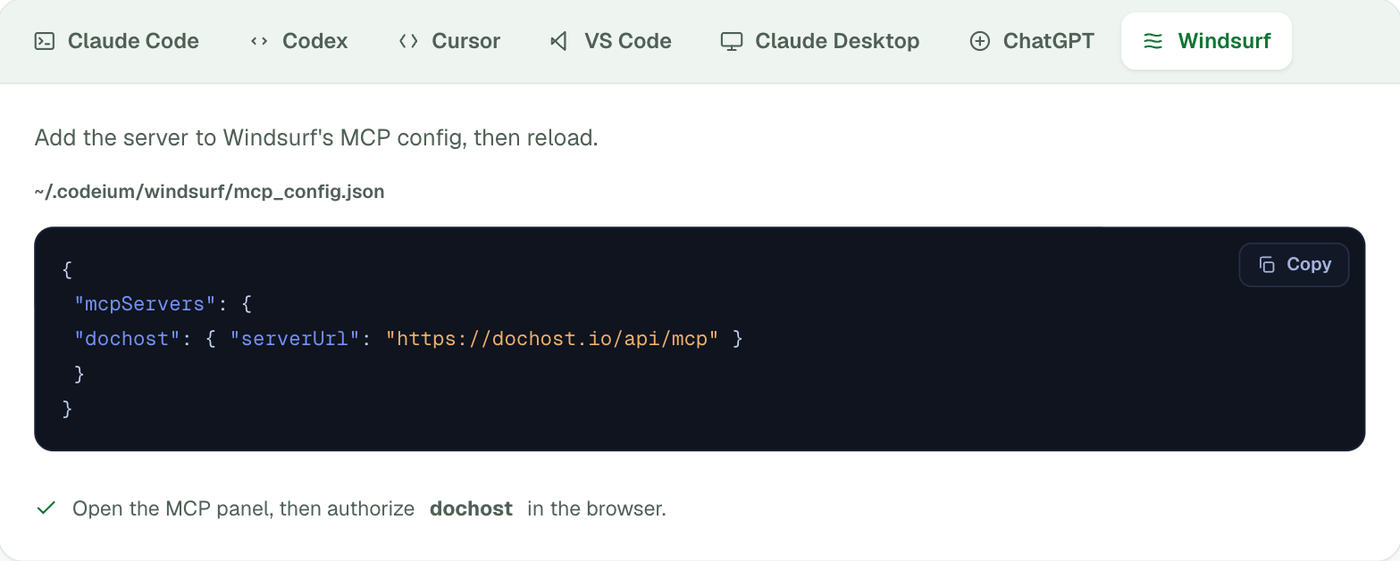
Task: Click the Codex angle-brackets icon
Action: click(259, 41)
